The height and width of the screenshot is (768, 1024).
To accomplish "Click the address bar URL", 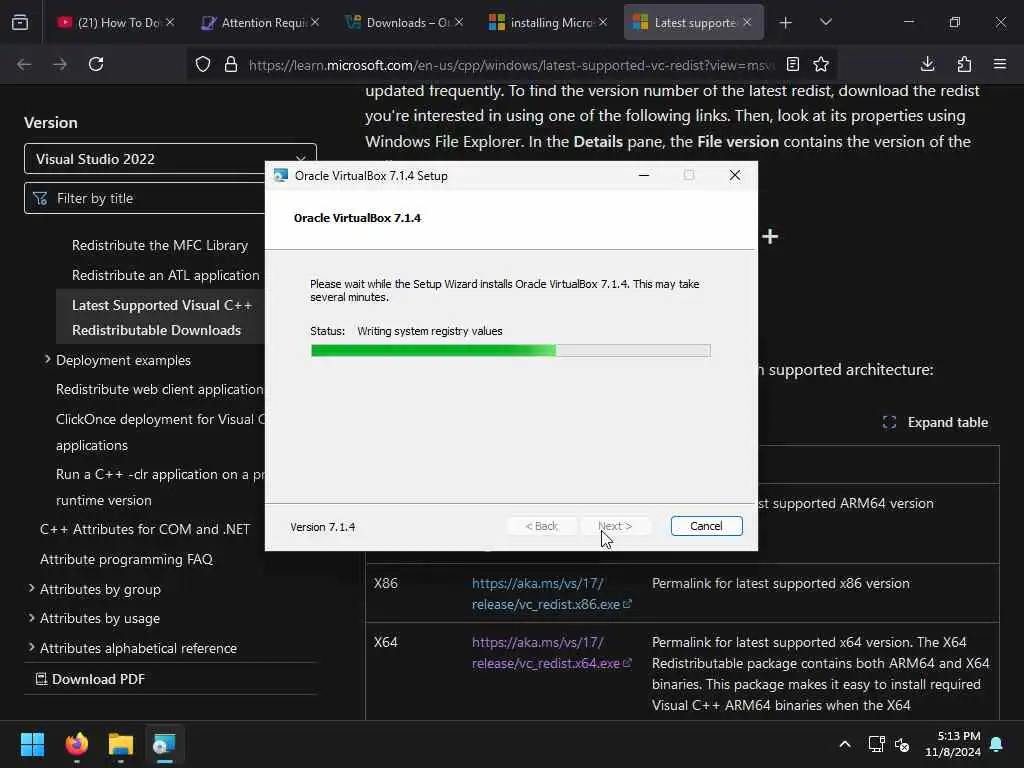I will tap(511, 65).
